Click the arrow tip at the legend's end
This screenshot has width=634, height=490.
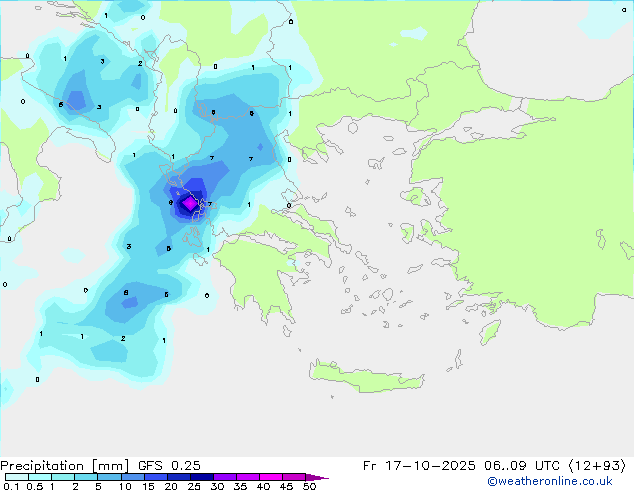[x=317, y=477]
